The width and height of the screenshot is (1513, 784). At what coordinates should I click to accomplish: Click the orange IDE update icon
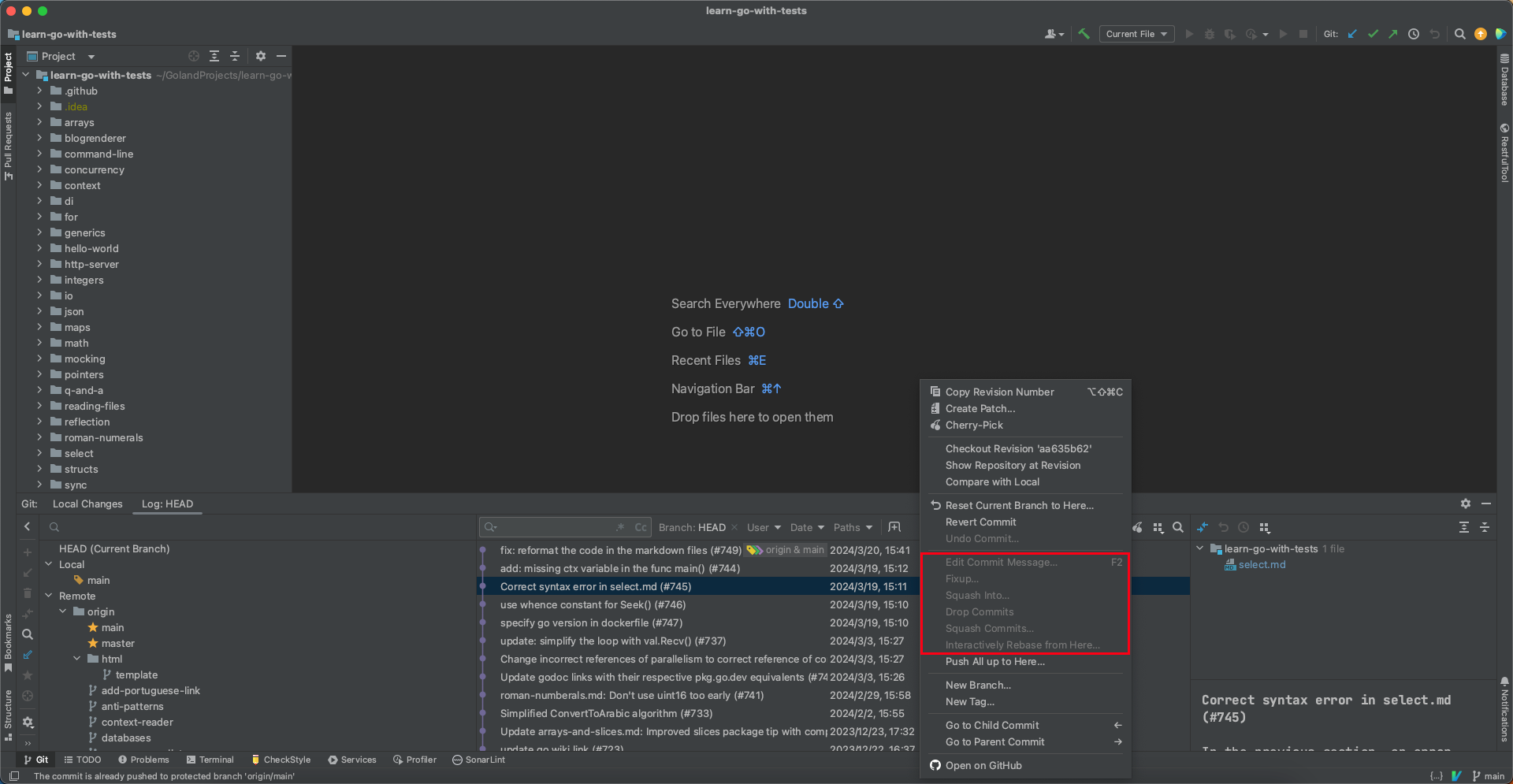tap(1481, 34)
